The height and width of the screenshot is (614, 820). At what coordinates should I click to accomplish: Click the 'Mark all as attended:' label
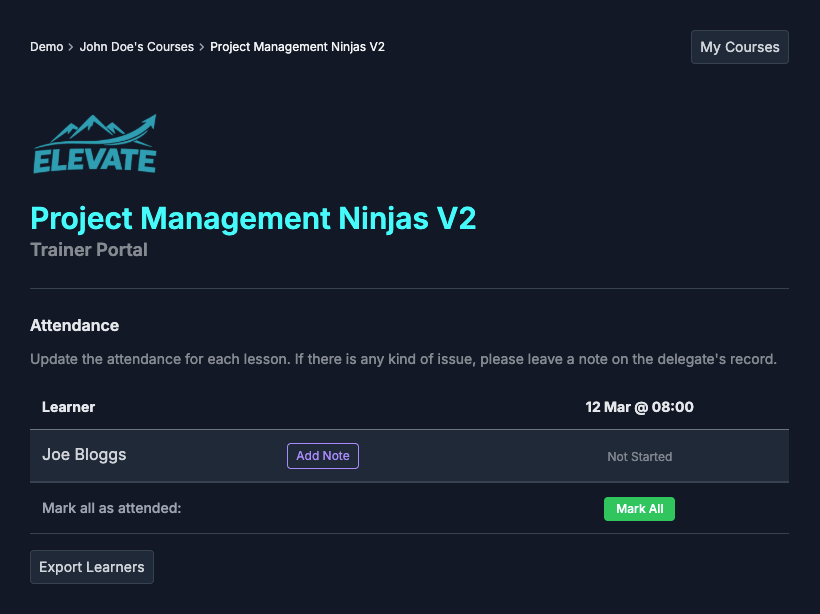pyautogui.click(x=112, y=508)
